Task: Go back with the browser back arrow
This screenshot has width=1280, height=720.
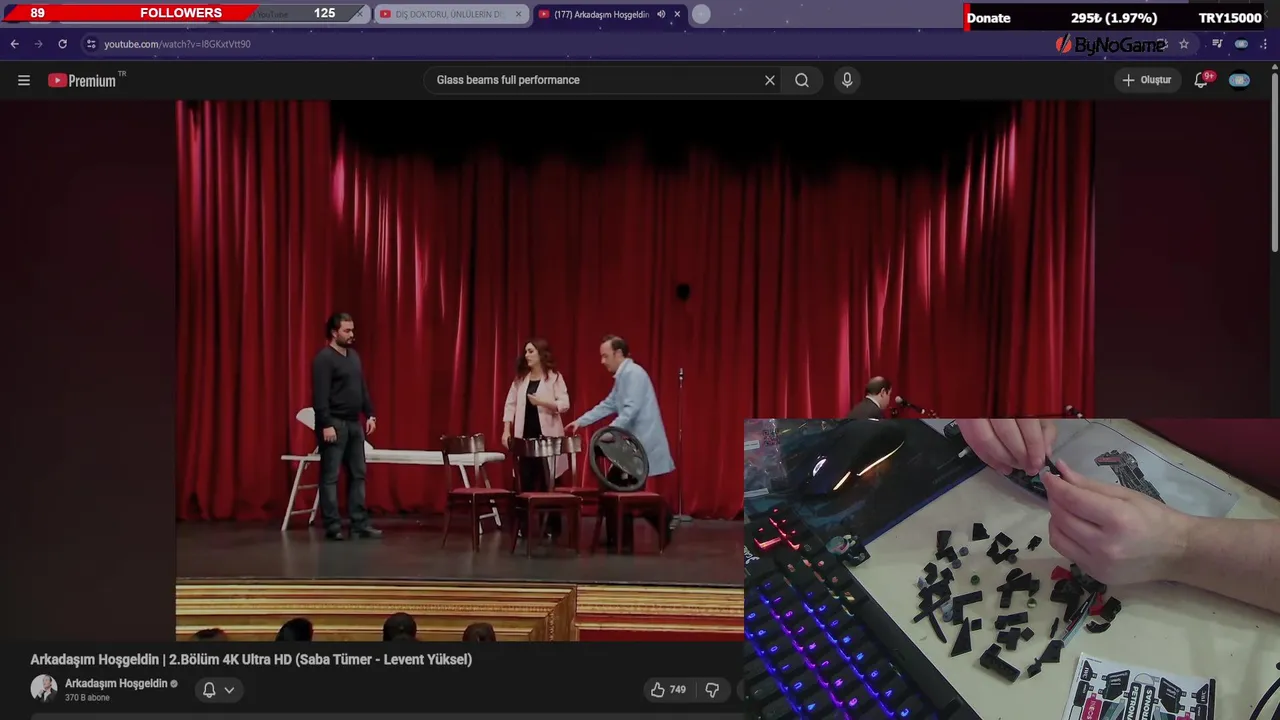Action: tap(14, 44)
